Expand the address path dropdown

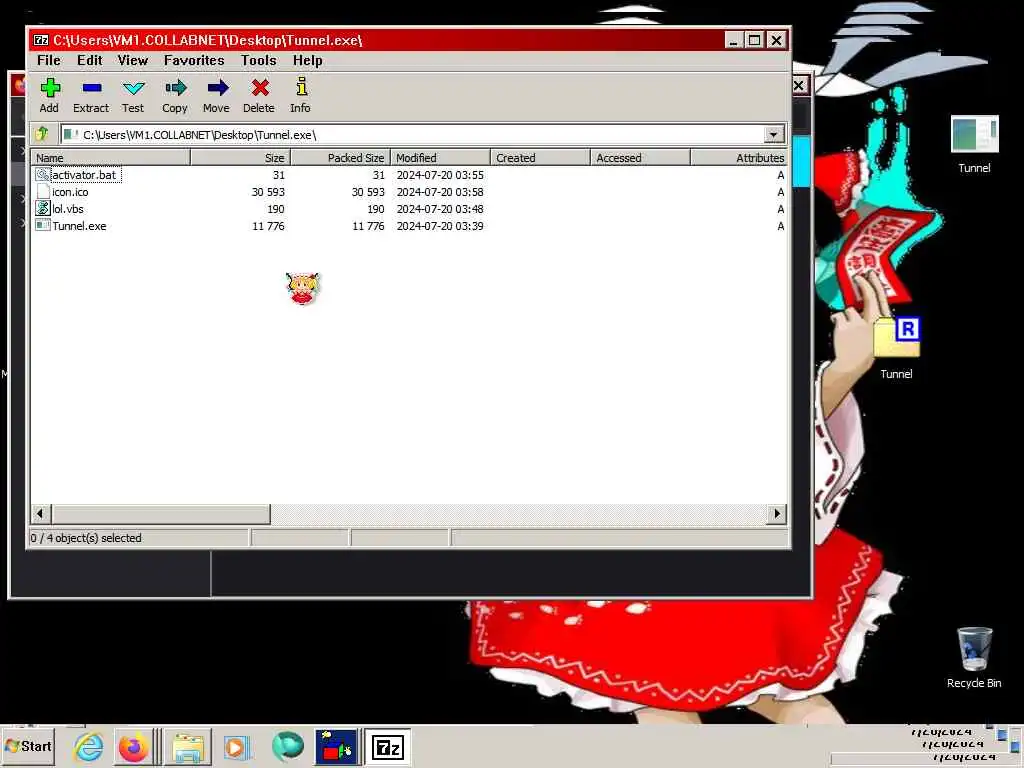click(x=773, y=135)
